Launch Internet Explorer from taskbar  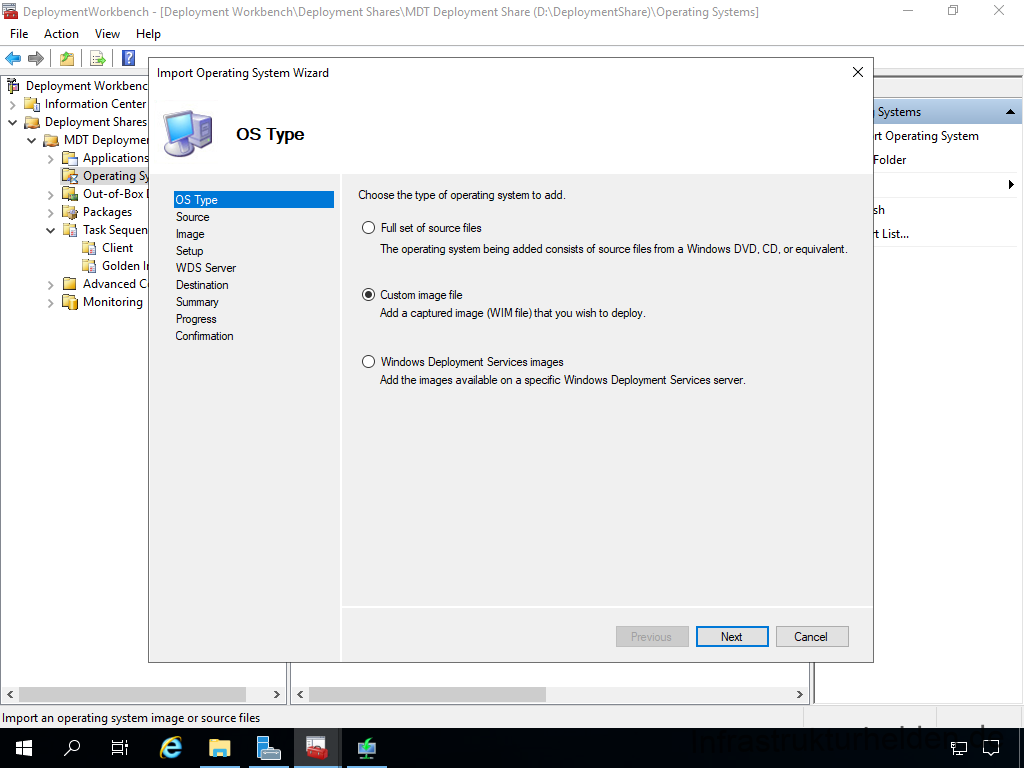[x=170, y=748]
